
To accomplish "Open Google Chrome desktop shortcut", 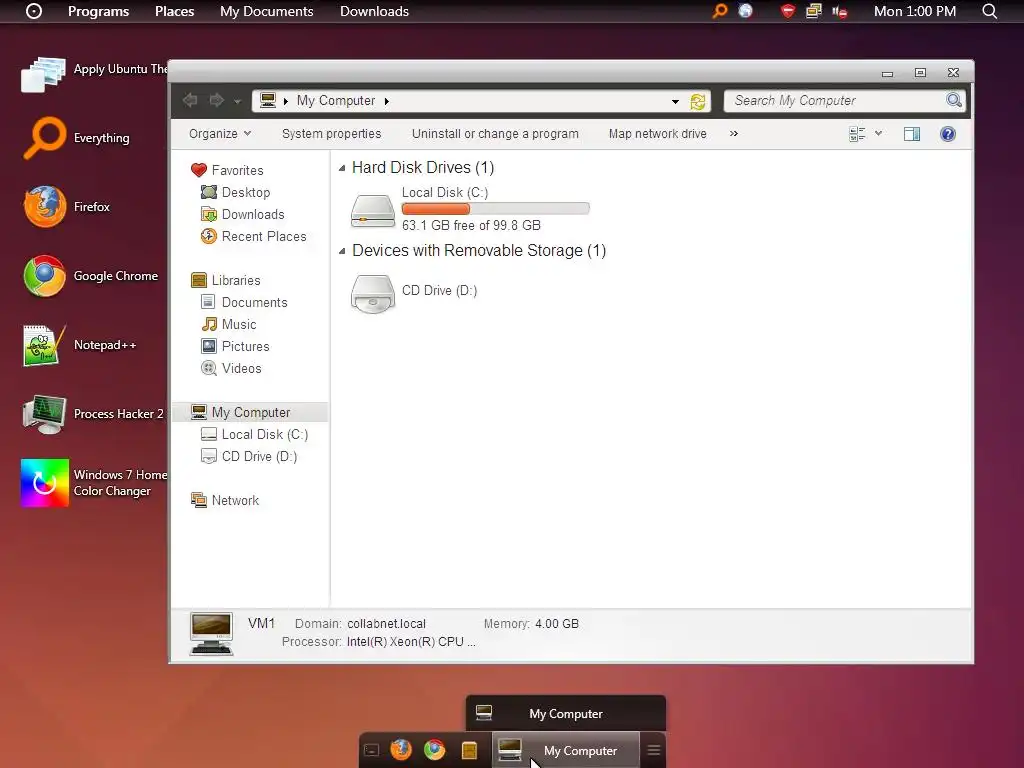I will click(44, 276).
